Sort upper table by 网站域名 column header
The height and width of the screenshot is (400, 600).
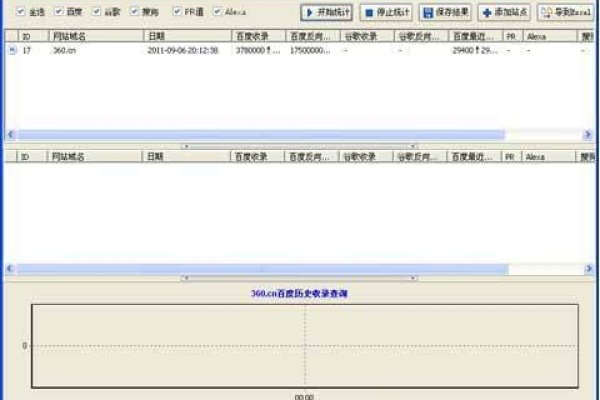(96, 36)
